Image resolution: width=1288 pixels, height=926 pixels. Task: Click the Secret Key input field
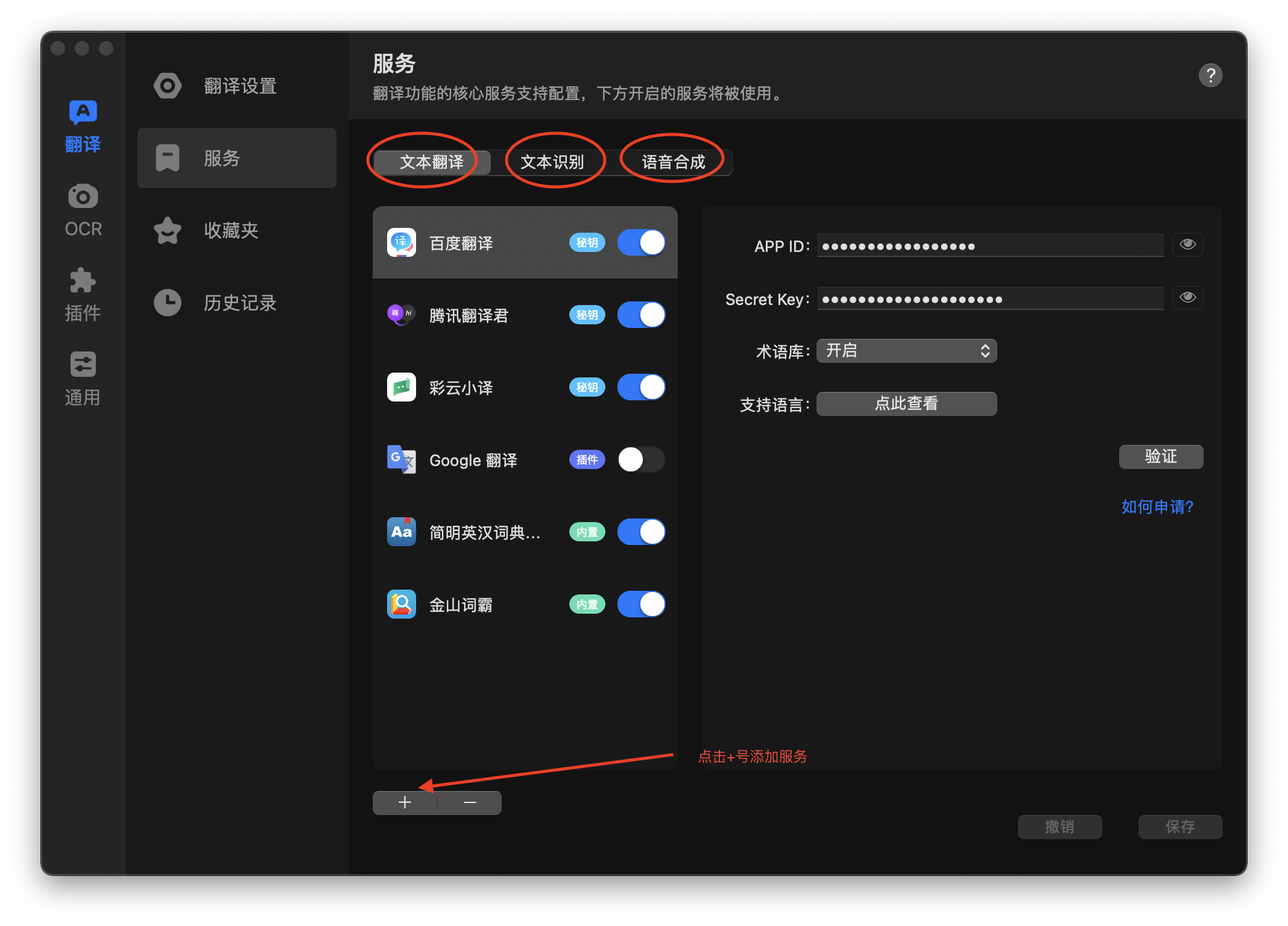[990, 299]
